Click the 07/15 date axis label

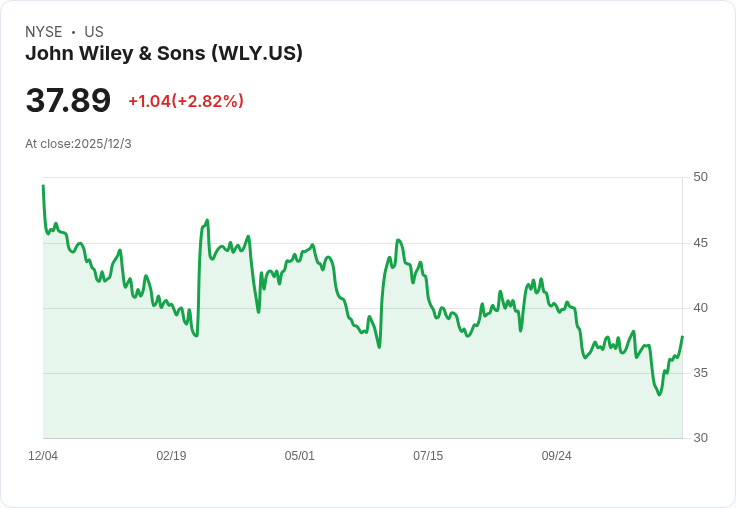(x=428, y=456)
